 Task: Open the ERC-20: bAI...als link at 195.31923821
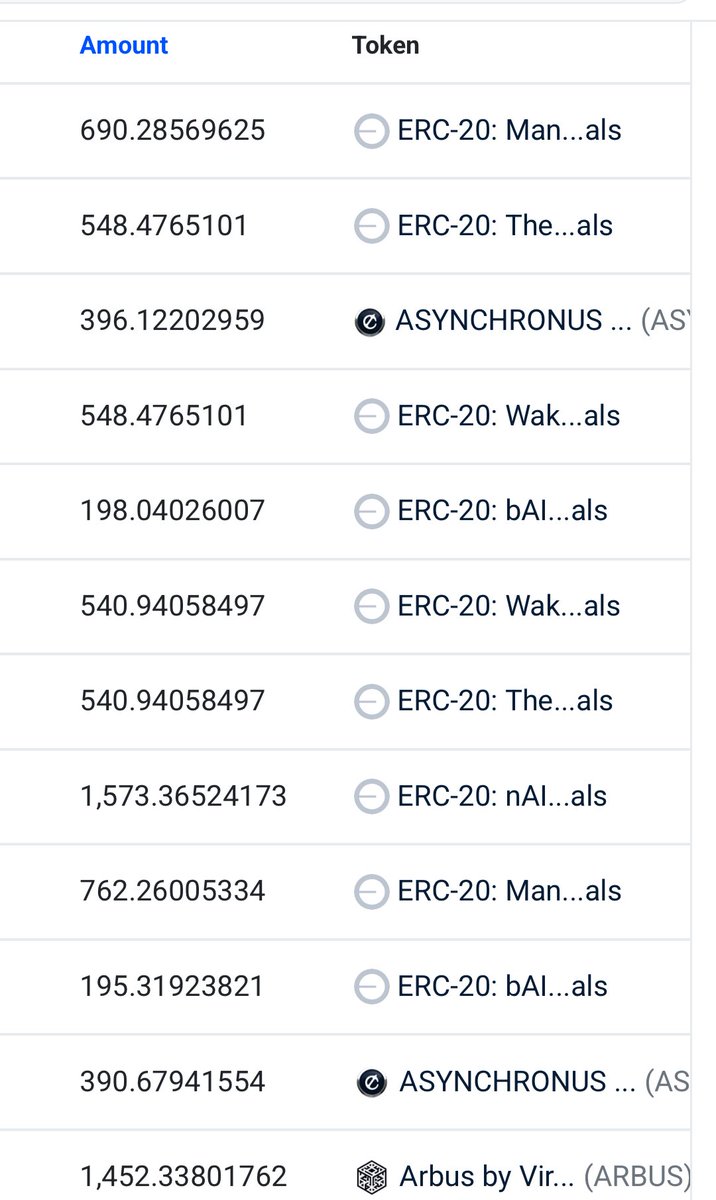coord(502,986)
